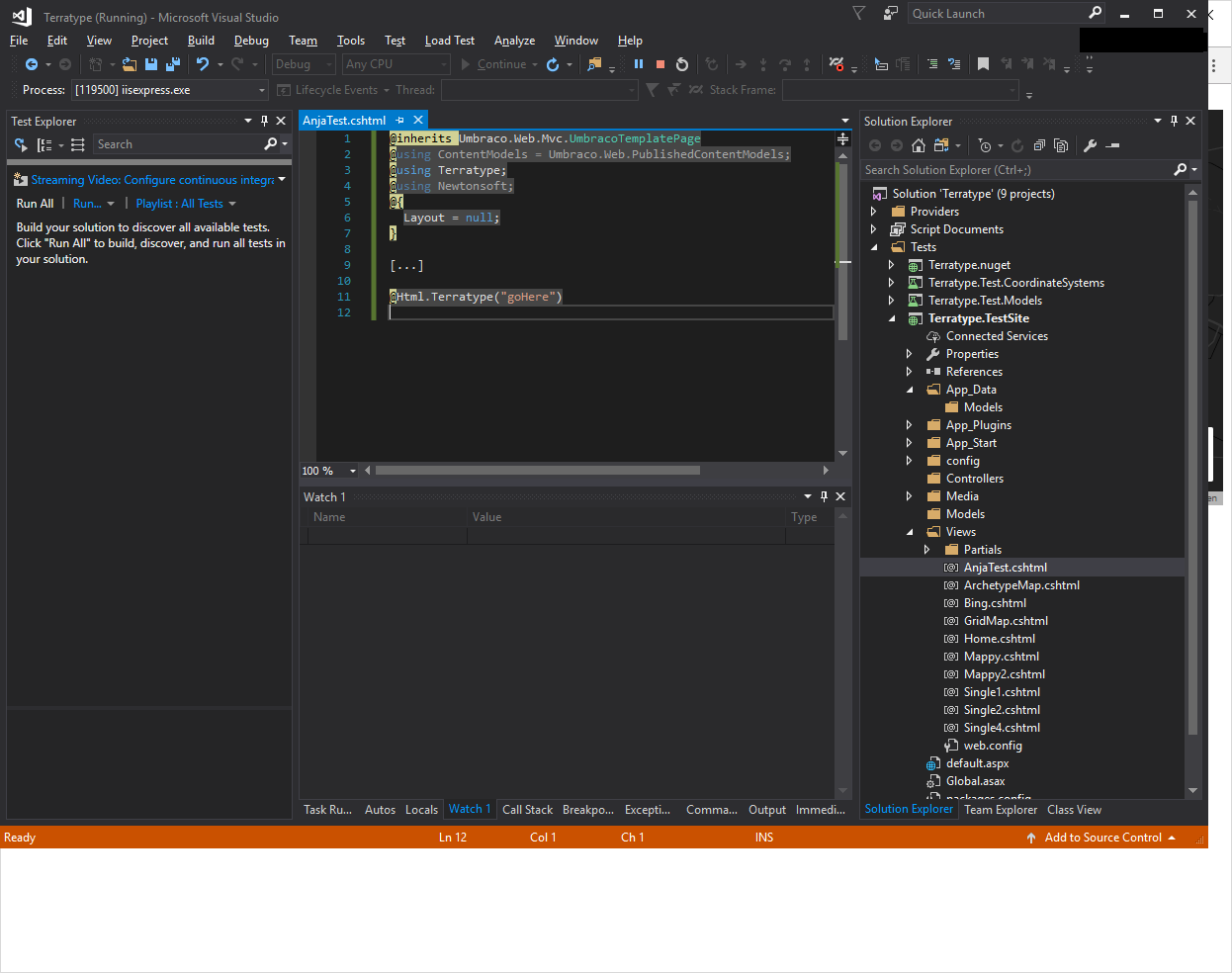Open the Any CPU platform dropdown
The image size is (1232, 973).
tap(396, 64)
